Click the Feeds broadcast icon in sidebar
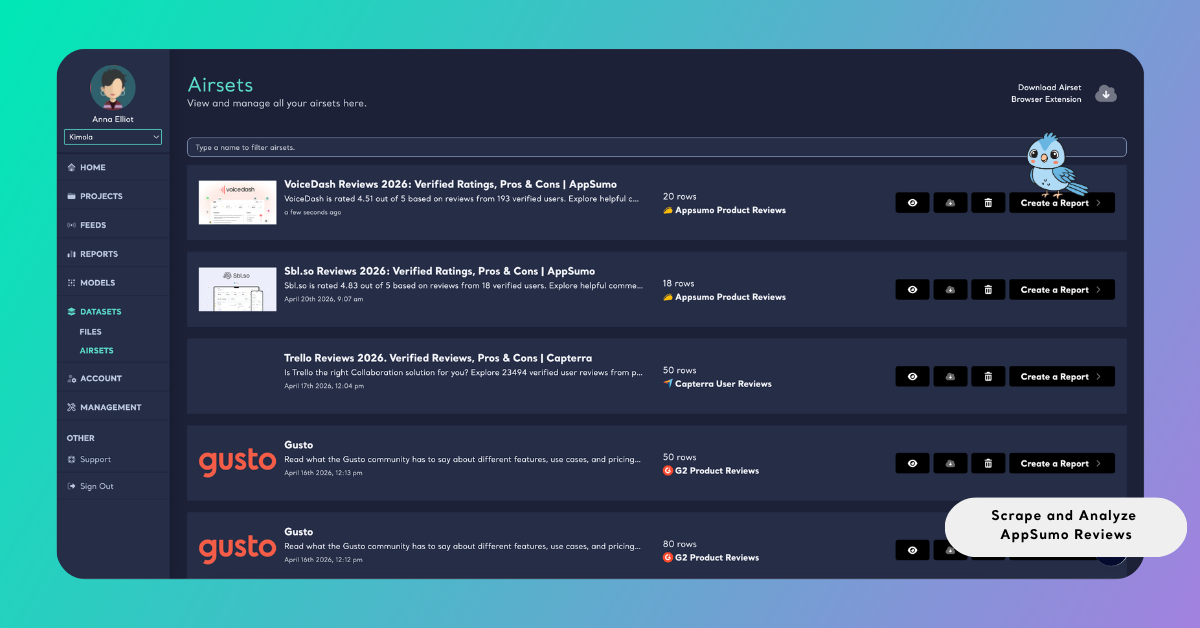The image size is (1200, 628). [x=71, y=225]
